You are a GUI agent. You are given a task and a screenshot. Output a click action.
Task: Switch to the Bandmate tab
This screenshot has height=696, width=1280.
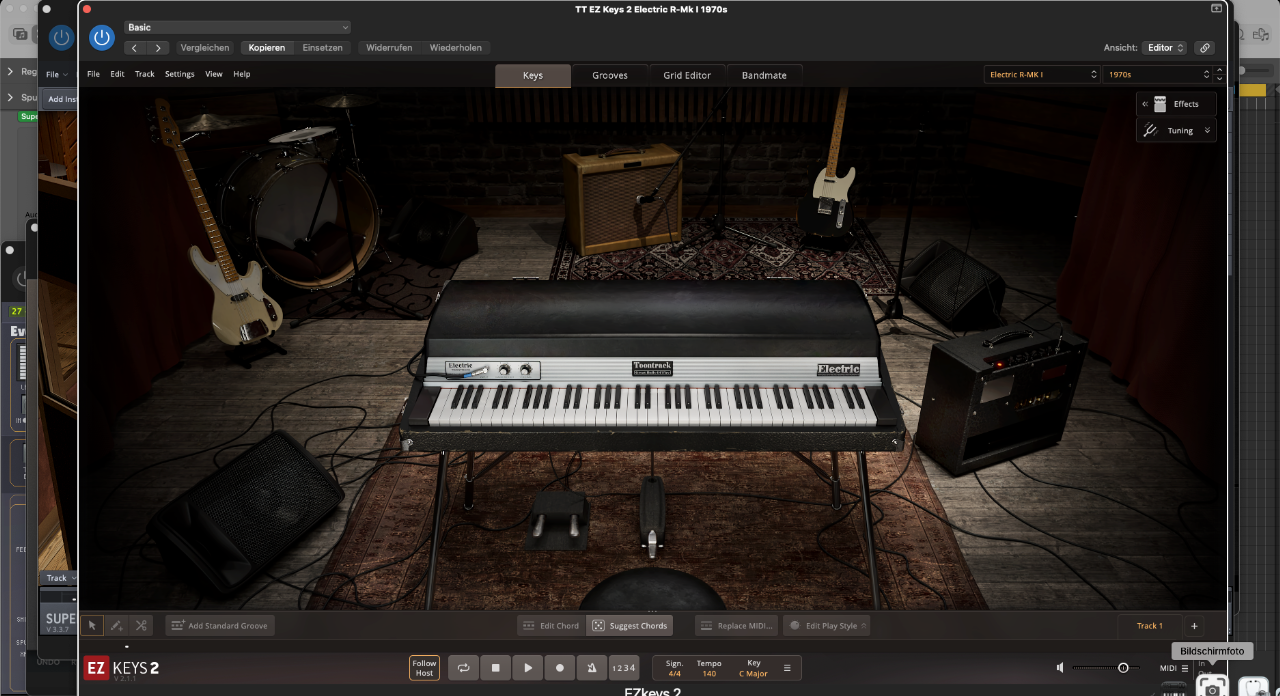coord(764,75)
